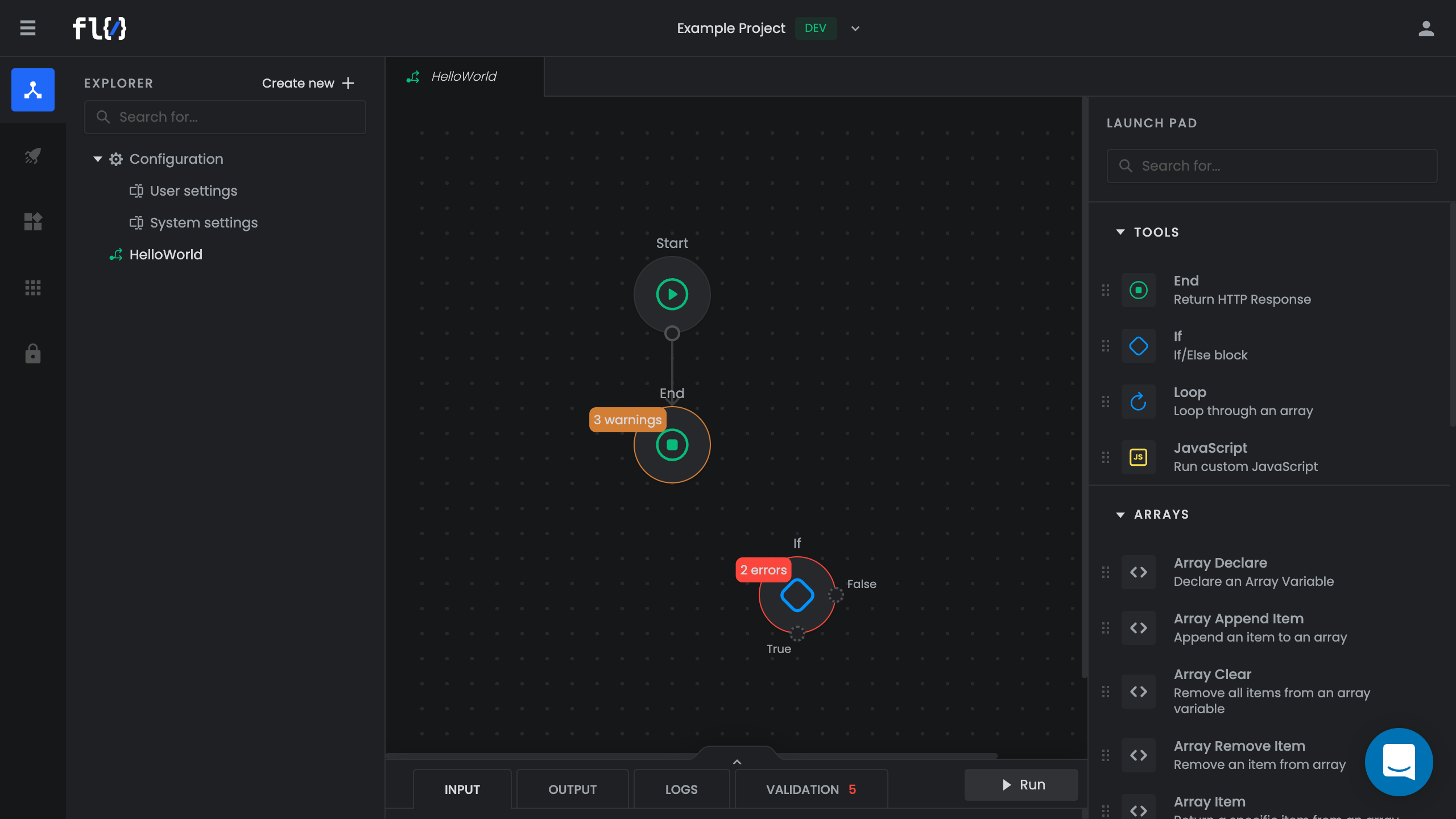Click the rocket deploy icon in sidebar
The height and width of the screenshot is (819, 1456).
click(33, 156)
